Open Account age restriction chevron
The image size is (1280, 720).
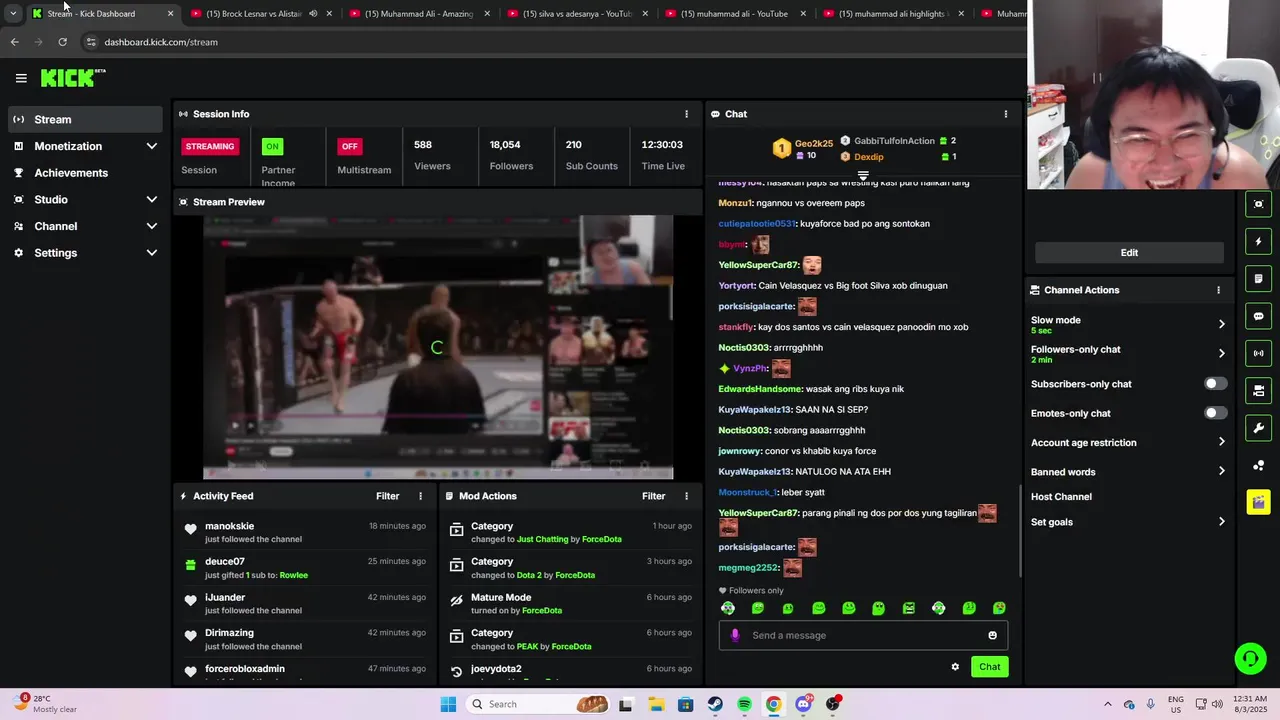point(1221,442)
